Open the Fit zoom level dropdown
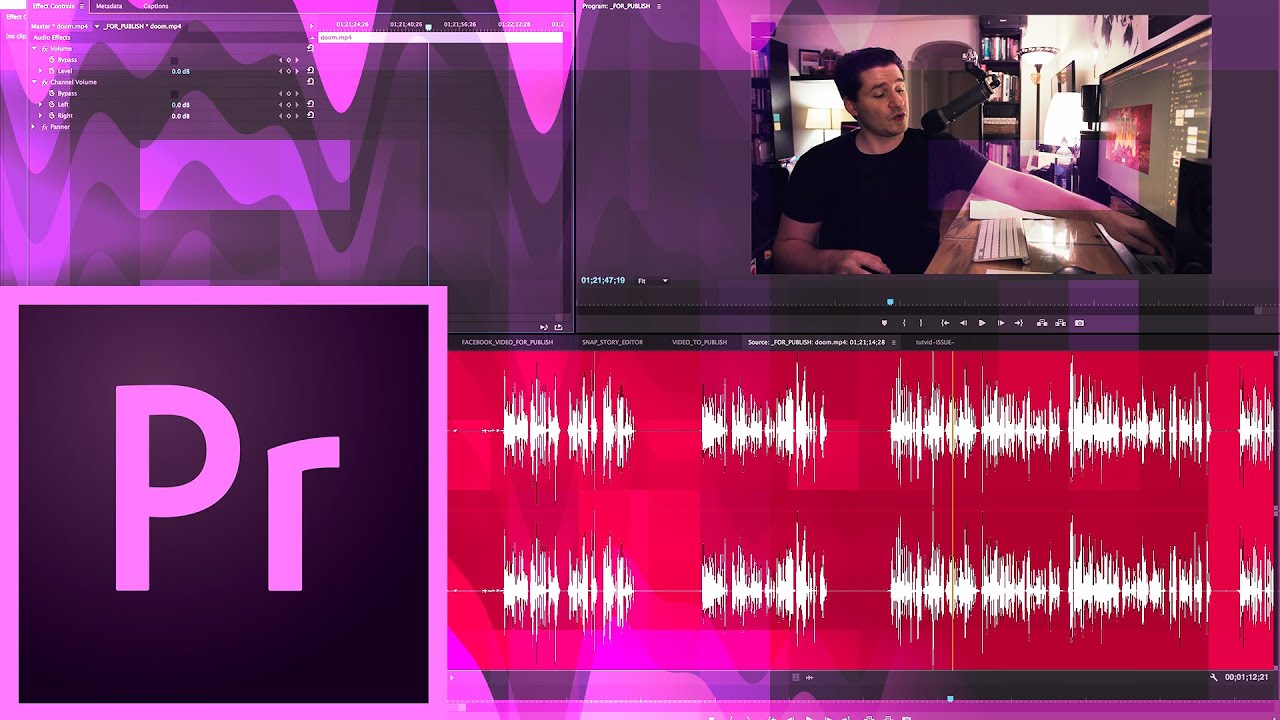The height and width of the screenshot is (720, 1280). coord(653,281)
